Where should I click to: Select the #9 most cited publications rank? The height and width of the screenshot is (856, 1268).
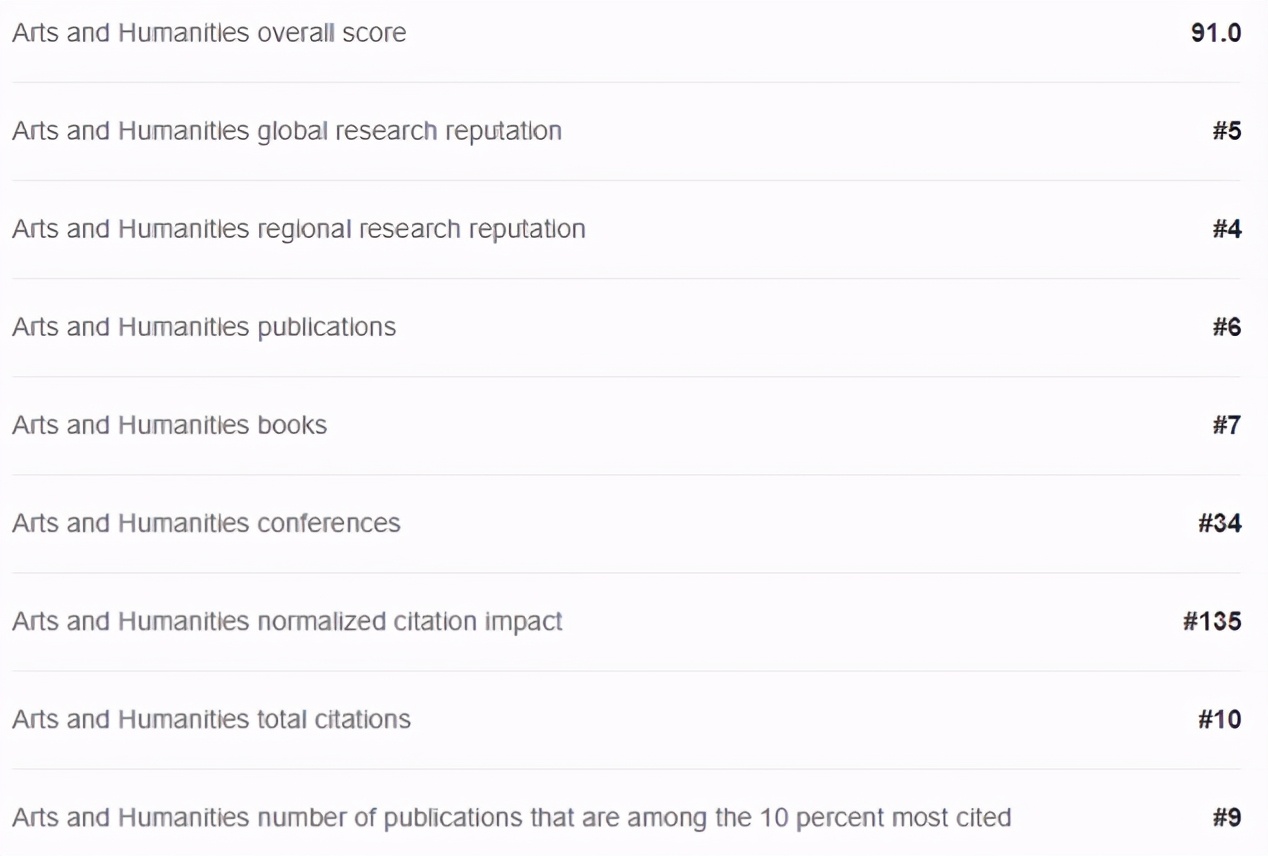point(1226,817)
